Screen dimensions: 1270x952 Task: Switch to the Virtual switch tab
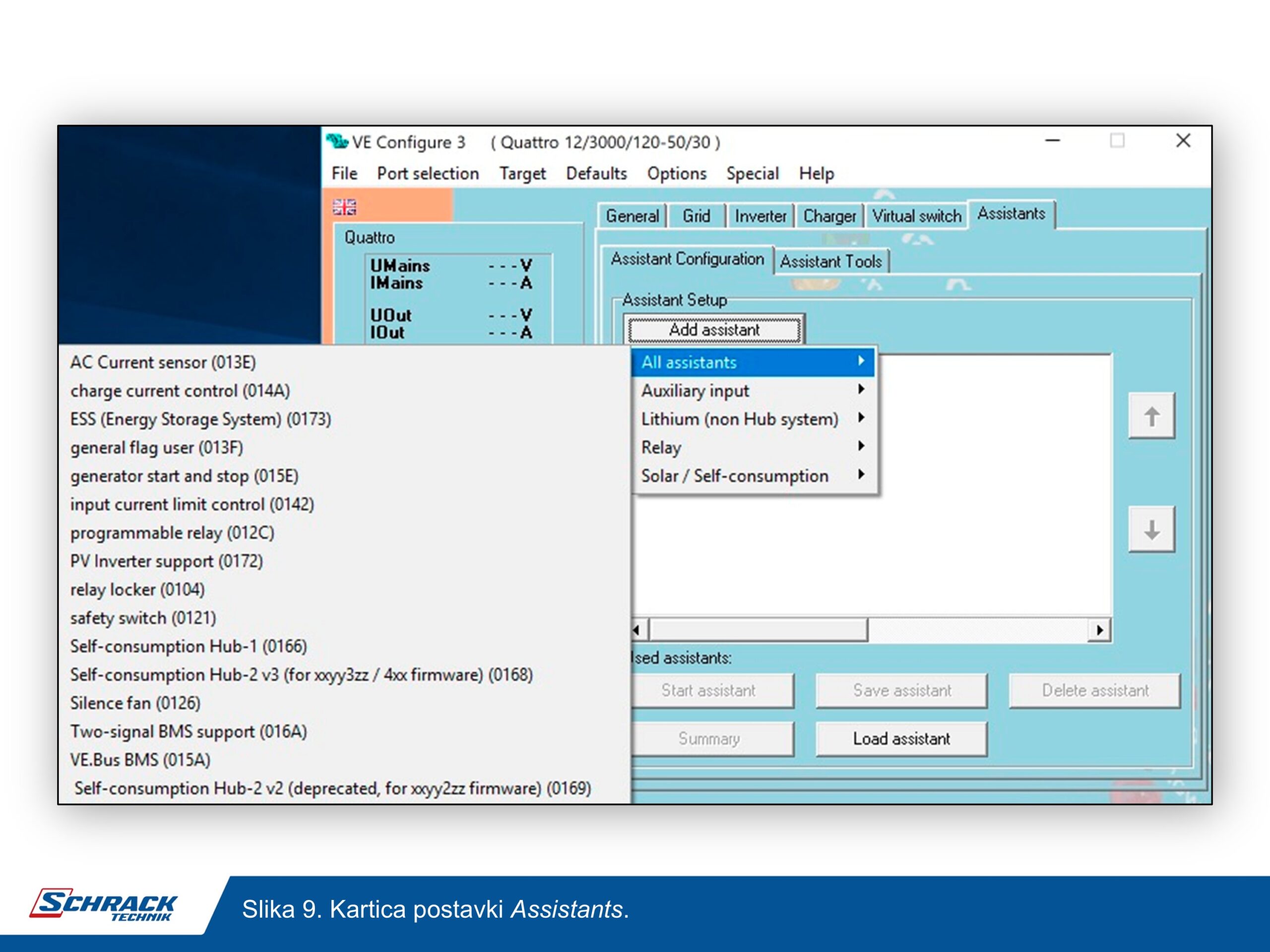tap(916, 216)
